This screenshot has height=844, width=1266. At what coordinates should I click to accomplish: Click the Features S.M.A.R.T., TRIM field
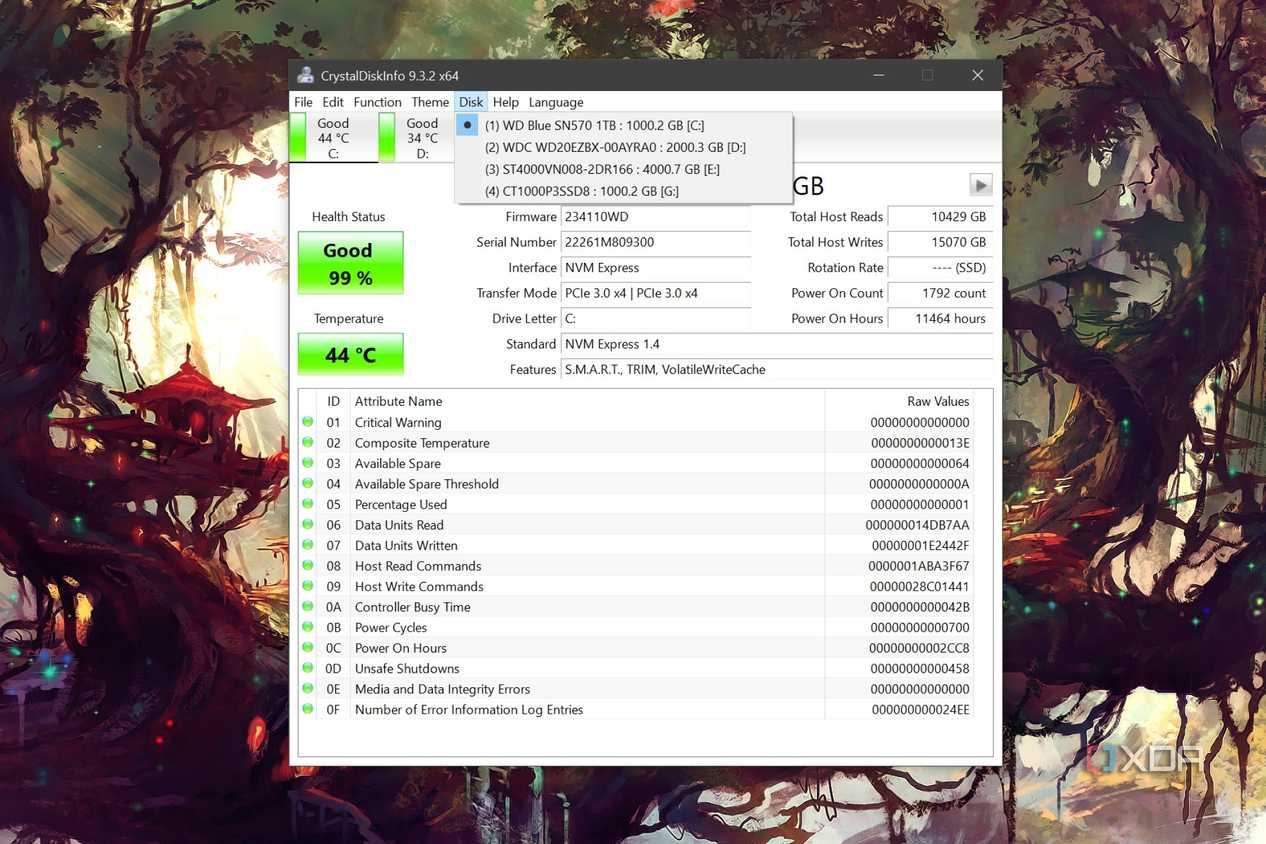coord(777,370)
